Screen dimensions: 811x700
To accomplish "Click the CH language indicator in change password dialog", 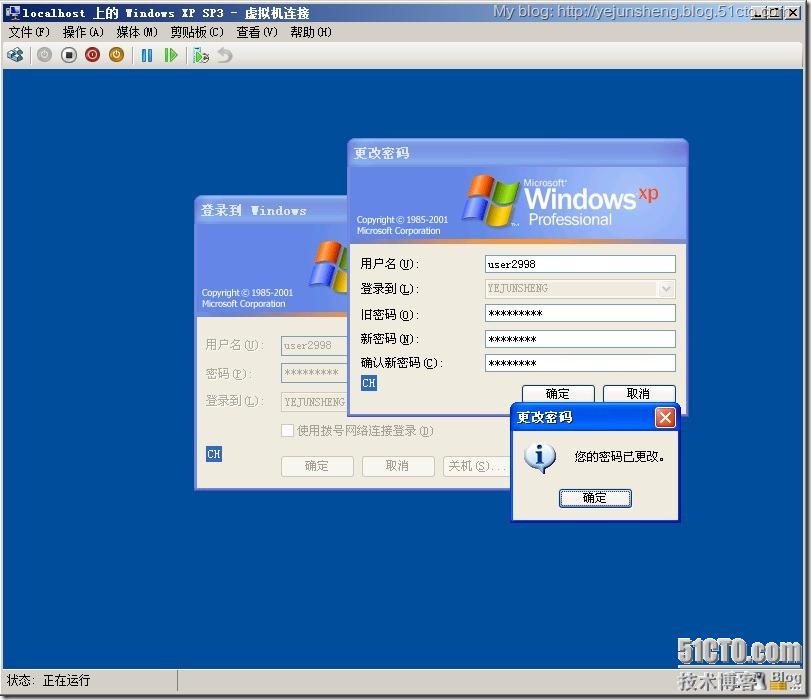I will pyautogui.click(x=369, y=383).
